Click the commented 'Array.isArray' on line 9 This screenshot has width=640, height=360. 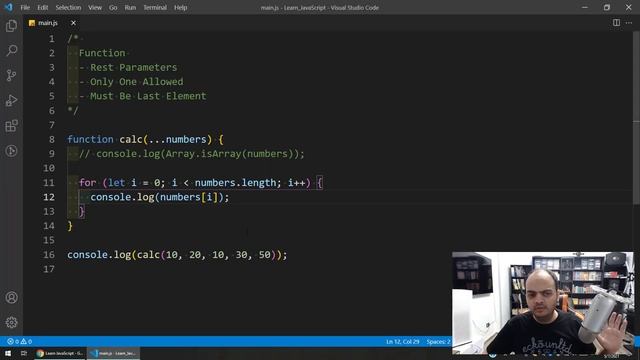pyautogui.click(x=203, y=154)
